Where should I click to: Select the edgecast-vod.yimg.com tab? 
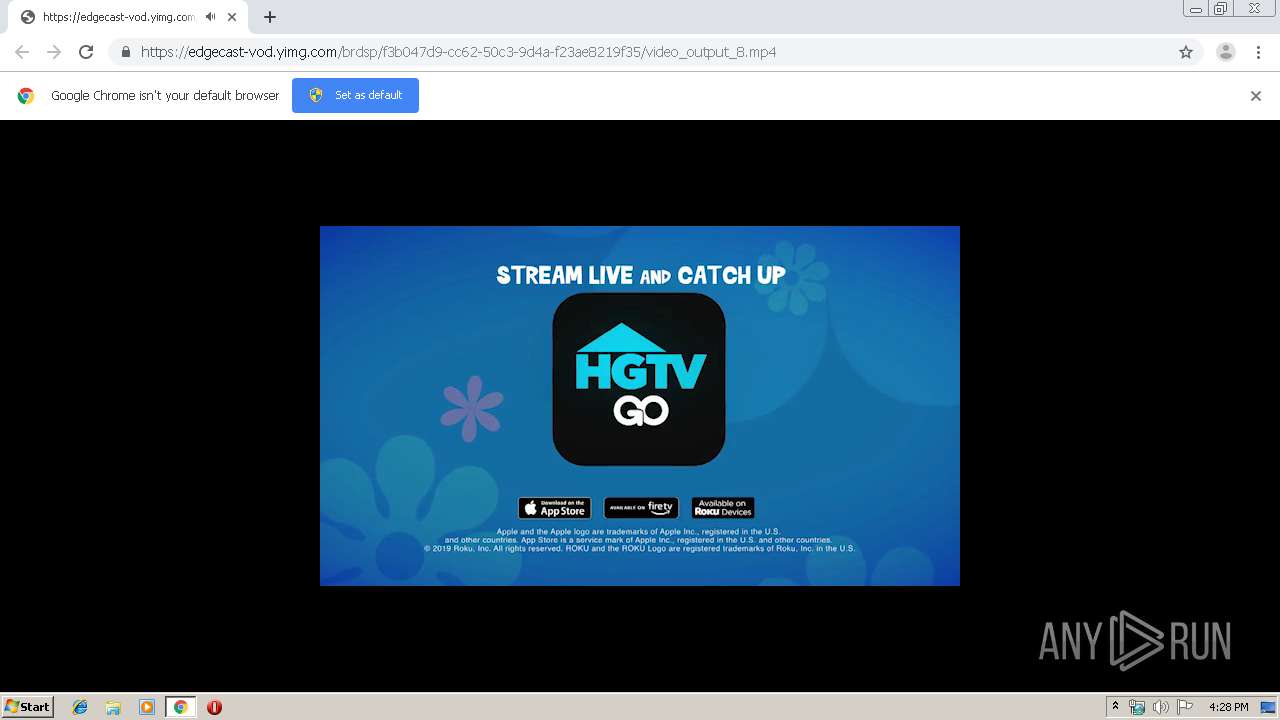click(x=128, y=17)
